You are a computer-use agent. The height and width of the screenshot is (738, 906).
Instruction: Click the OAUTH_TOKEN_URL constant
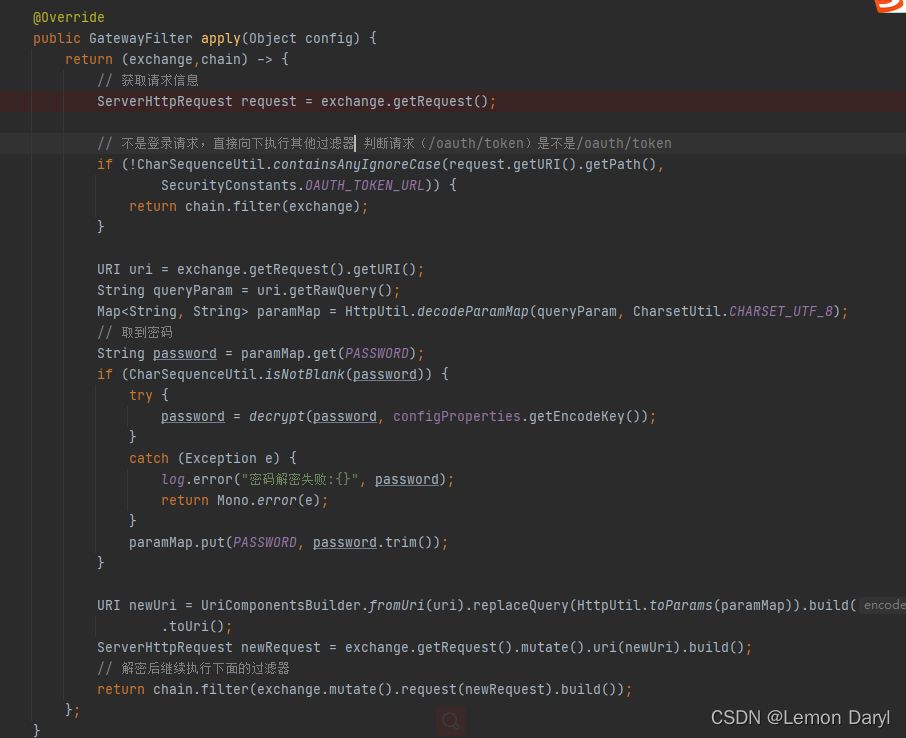click(365, 185)
